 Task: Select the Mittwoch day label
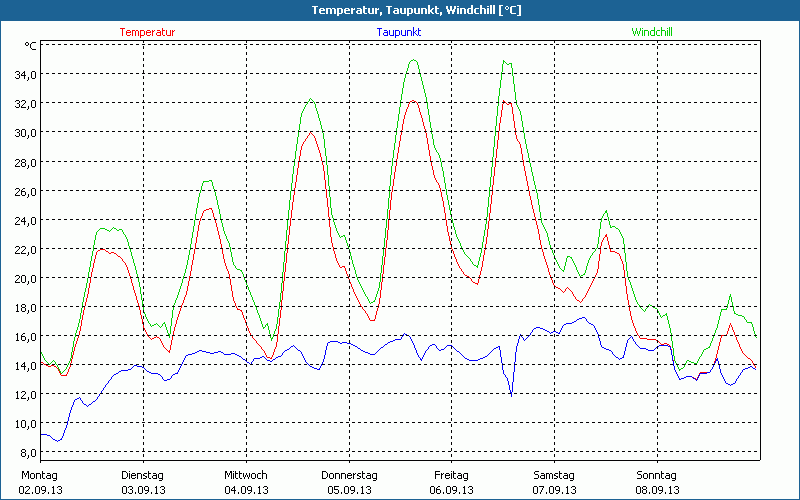(245, 475)
